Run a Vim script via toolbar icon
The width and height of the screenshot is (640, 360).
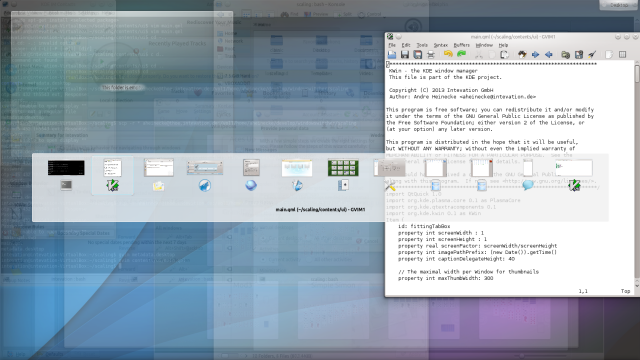[592, 54]
